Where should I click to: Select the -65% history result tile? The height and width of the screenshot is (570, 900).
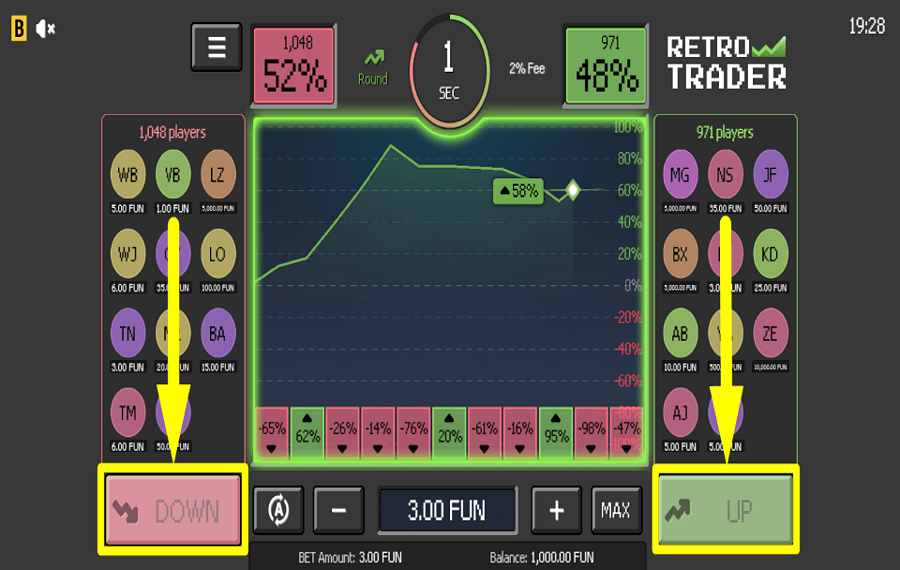coord(272,433)
